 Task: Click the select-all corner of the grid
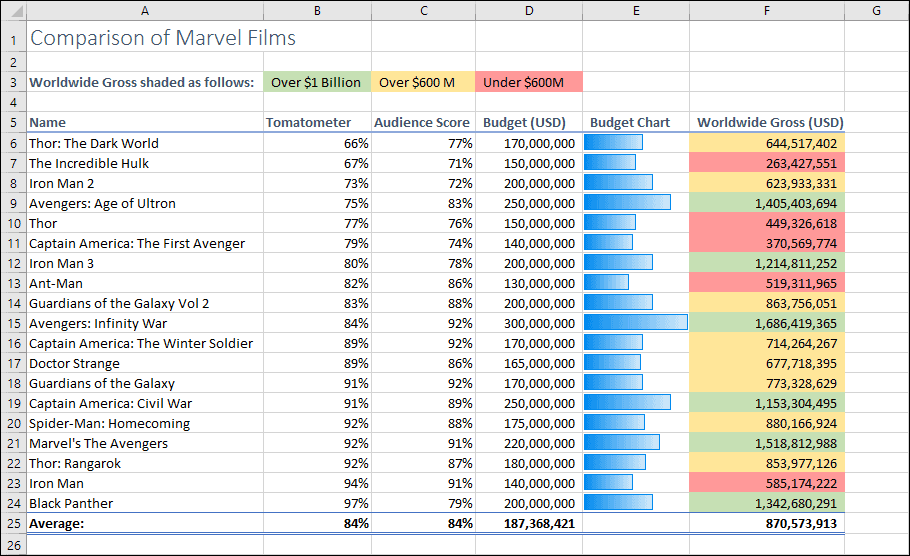(x=12, y=11)
